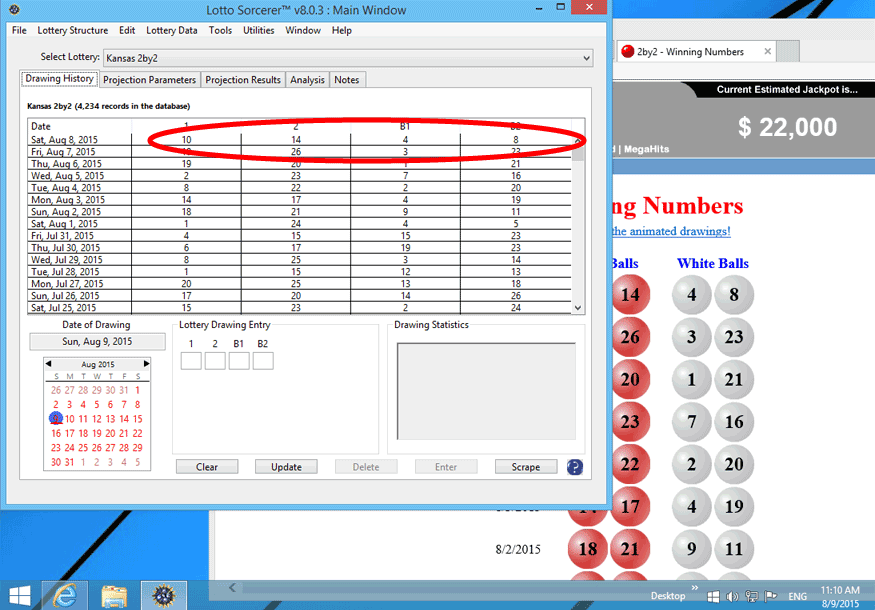
Task: Click the Scrape button
Action: coord(526,467)
